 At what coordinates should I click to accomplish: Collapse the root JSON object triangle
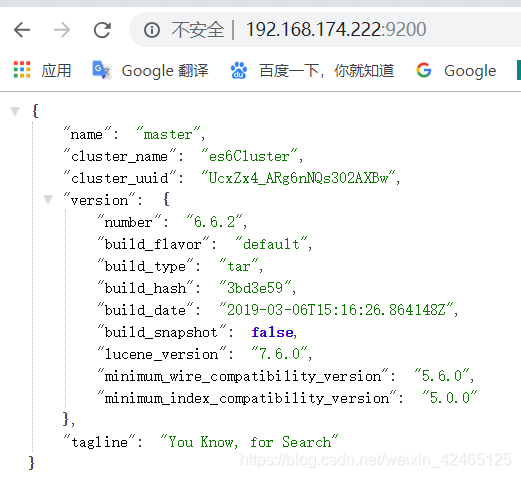coord(15,111)
